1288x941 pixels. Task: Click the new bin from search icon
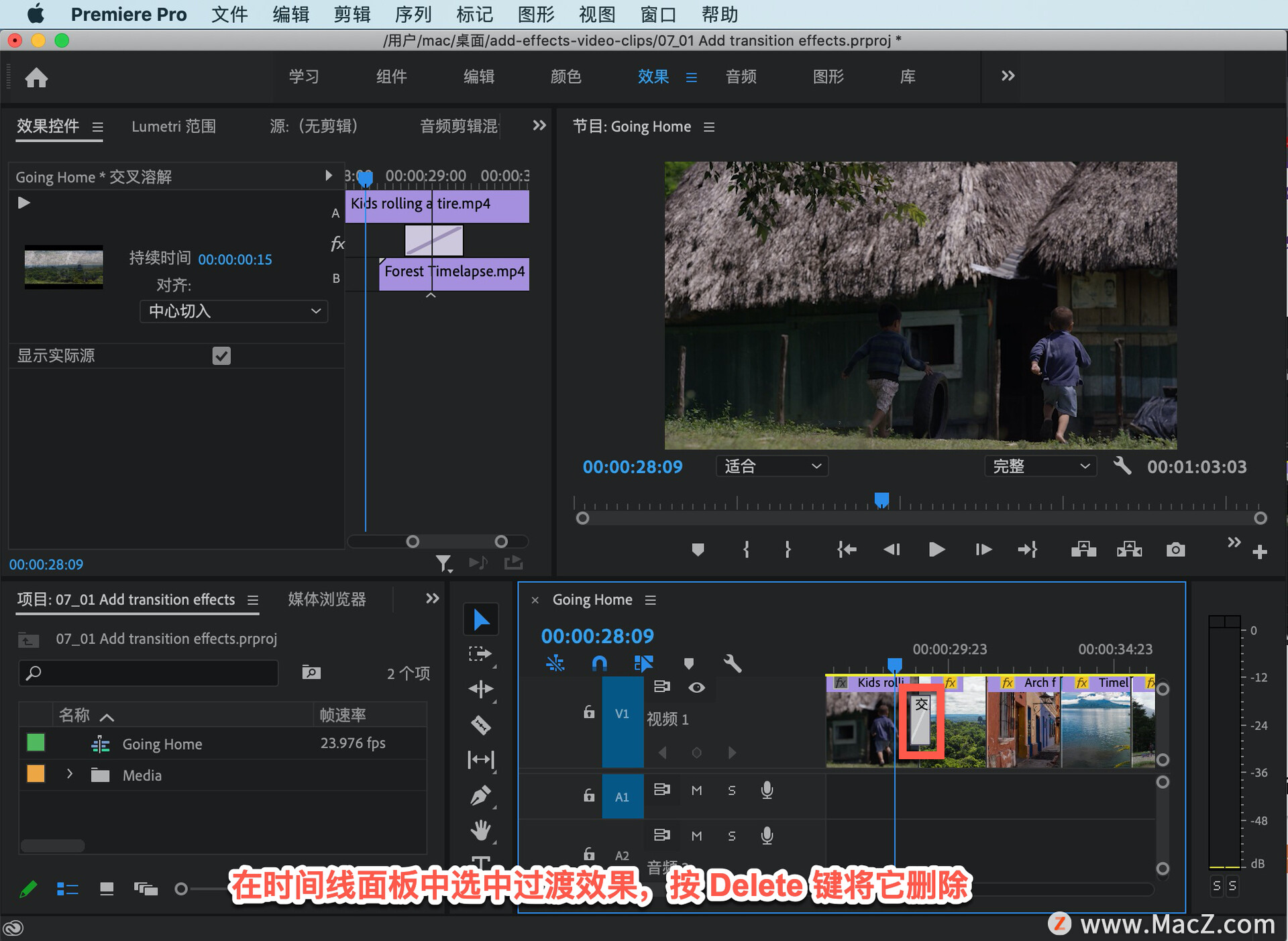[x=311, y=672]
